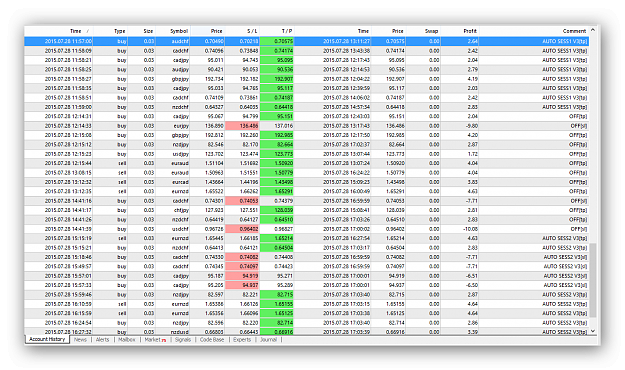Sort by the Size column header
The height and width of the screenshot is (370, 625).
141,31
